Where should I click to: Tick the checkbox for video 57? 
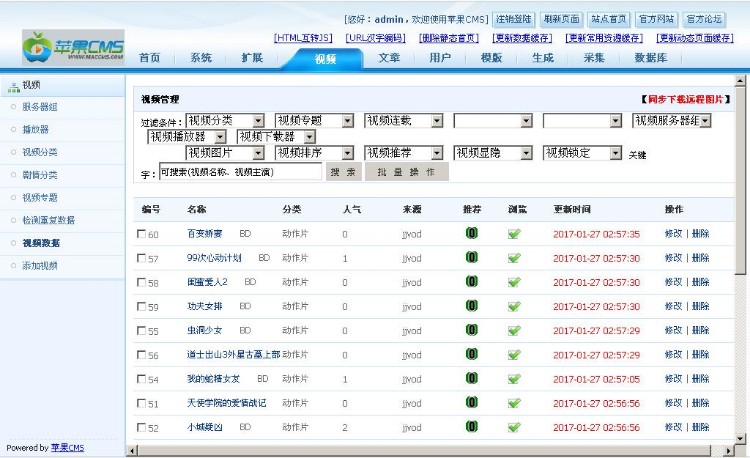141,258
